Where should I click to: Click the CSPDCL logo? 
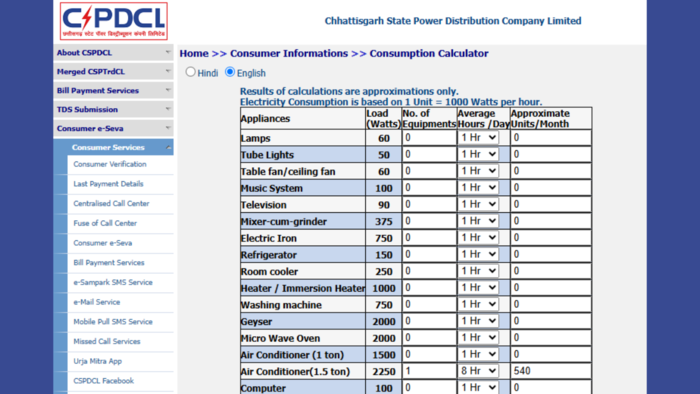pos(114,21)
